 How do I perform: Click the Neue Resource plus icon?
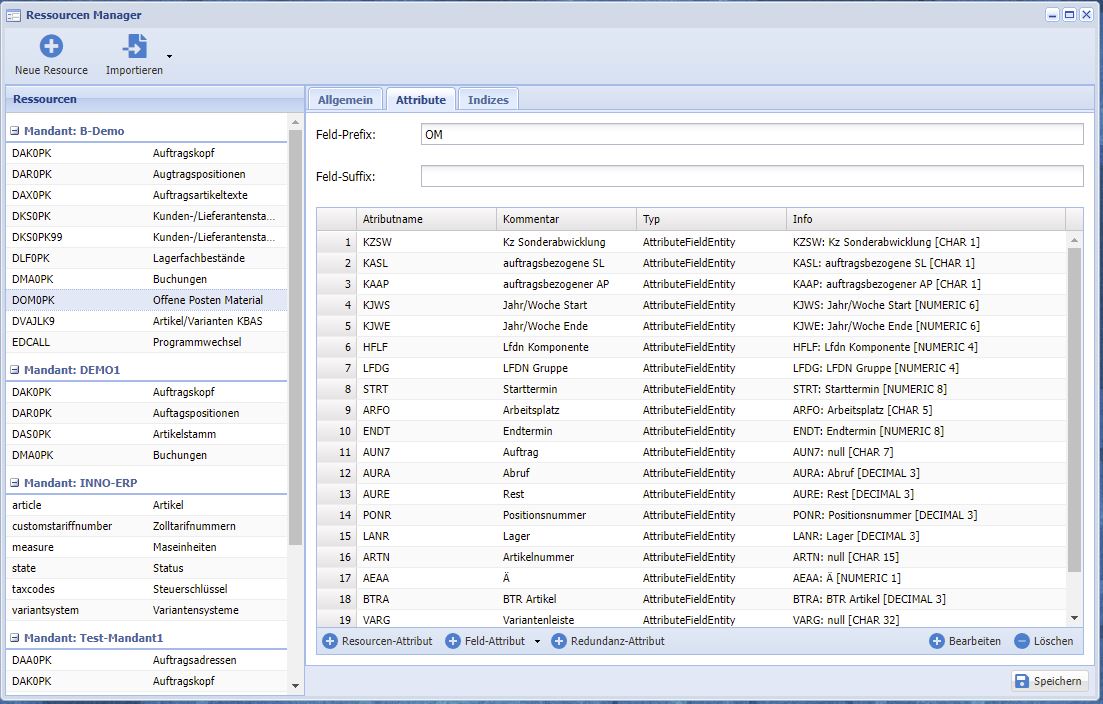pos(51,46)
